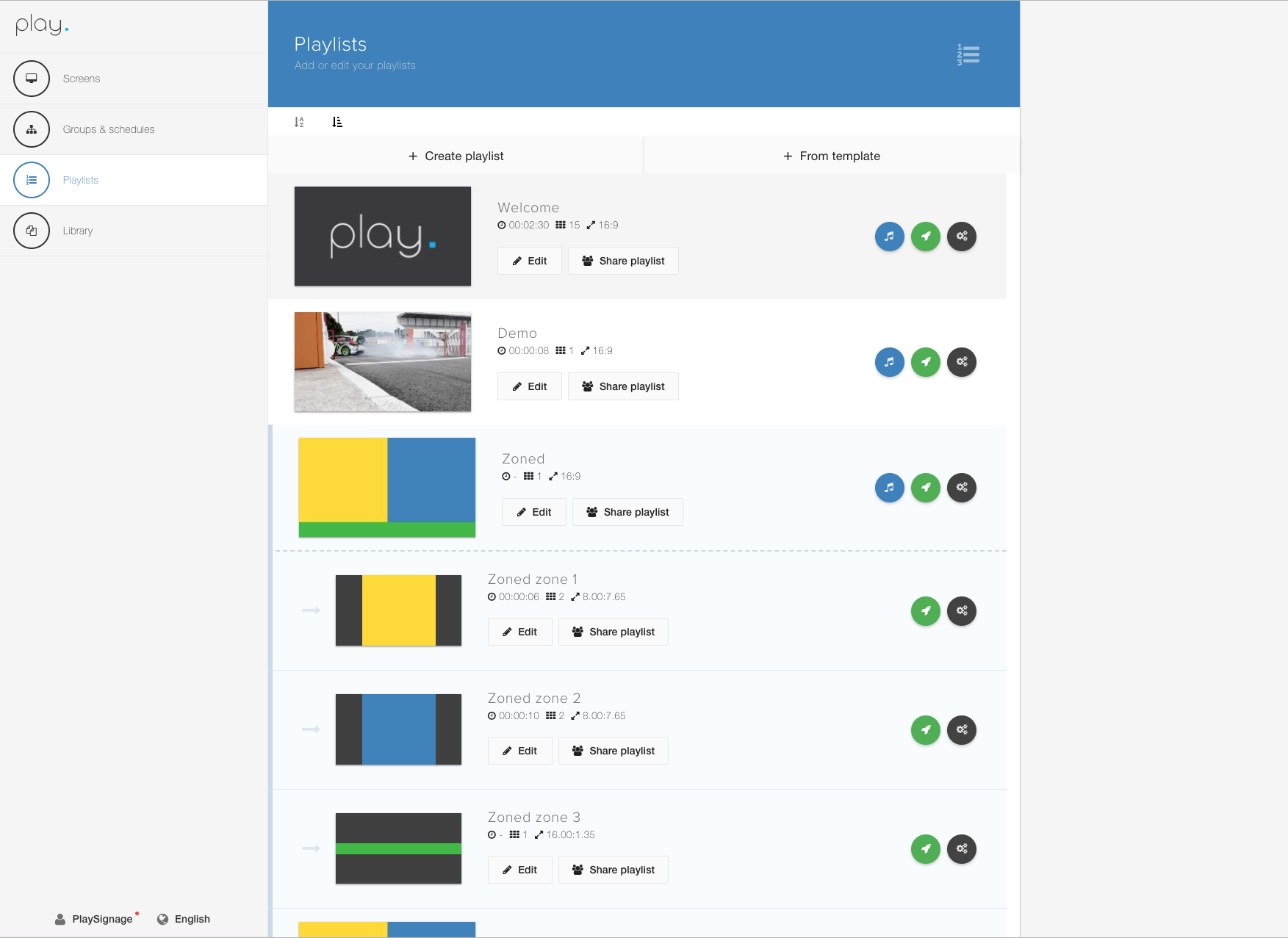Edit the Welcome playlist

(x=529, y=261)
